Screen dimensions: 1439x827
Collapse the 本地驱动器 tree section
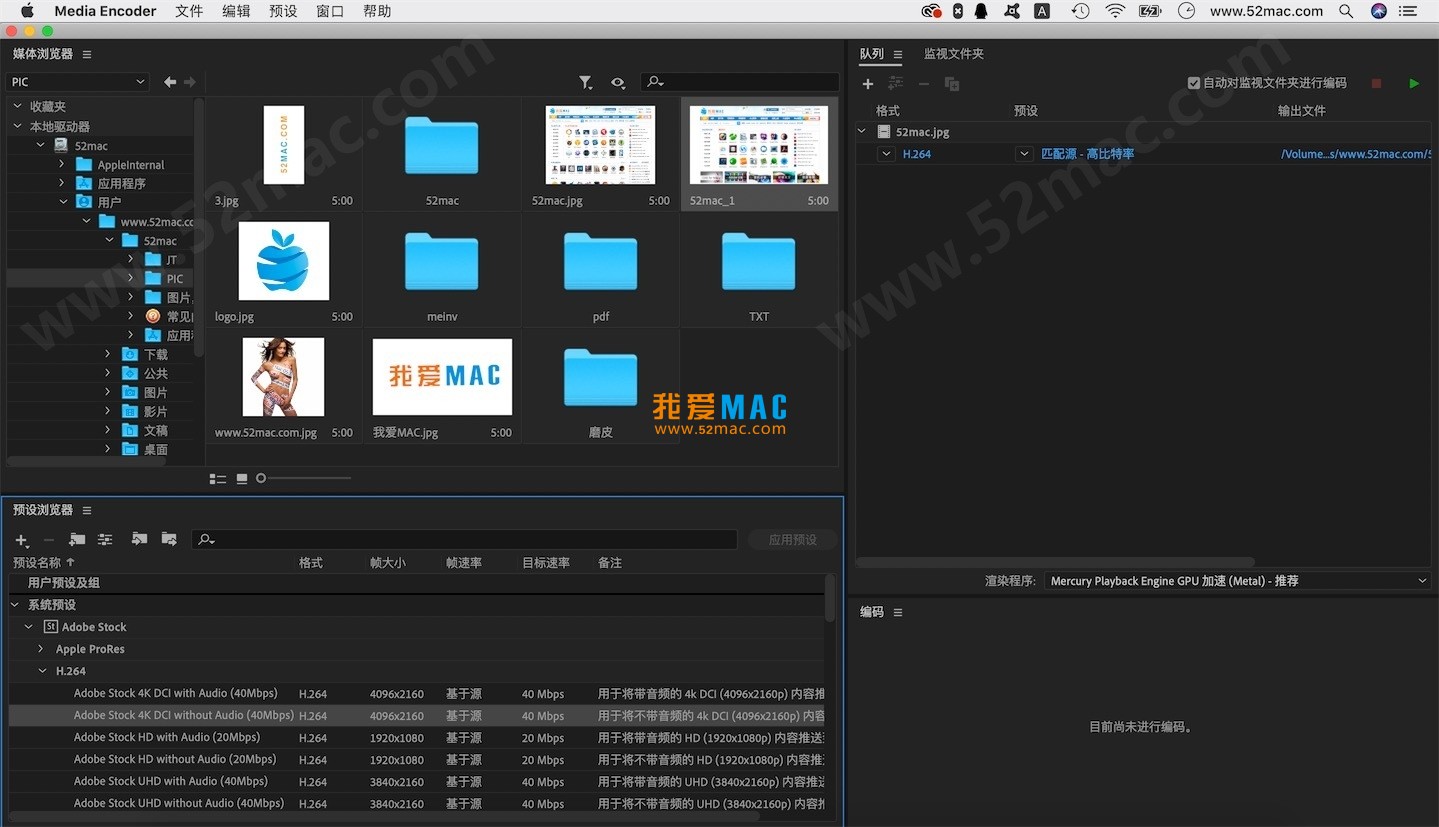click(17, 126)
